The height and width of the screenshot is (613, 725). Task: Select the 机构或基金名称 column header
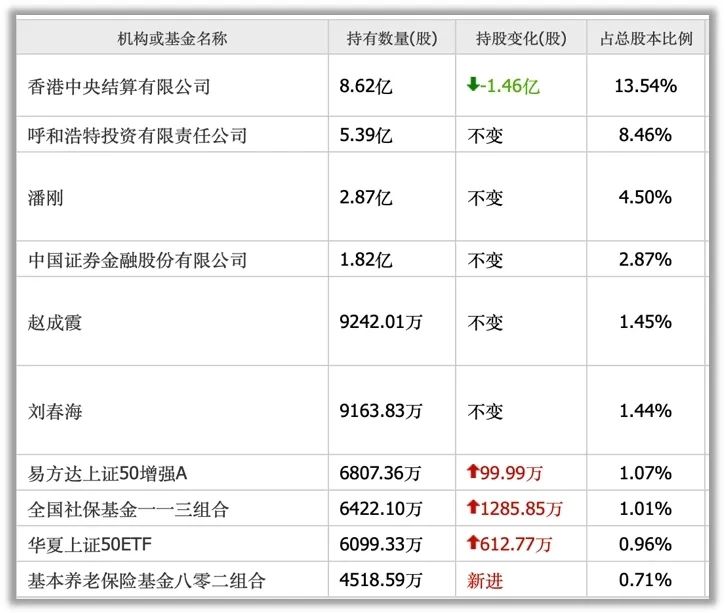pyautogui.click(x=172, y=39)
